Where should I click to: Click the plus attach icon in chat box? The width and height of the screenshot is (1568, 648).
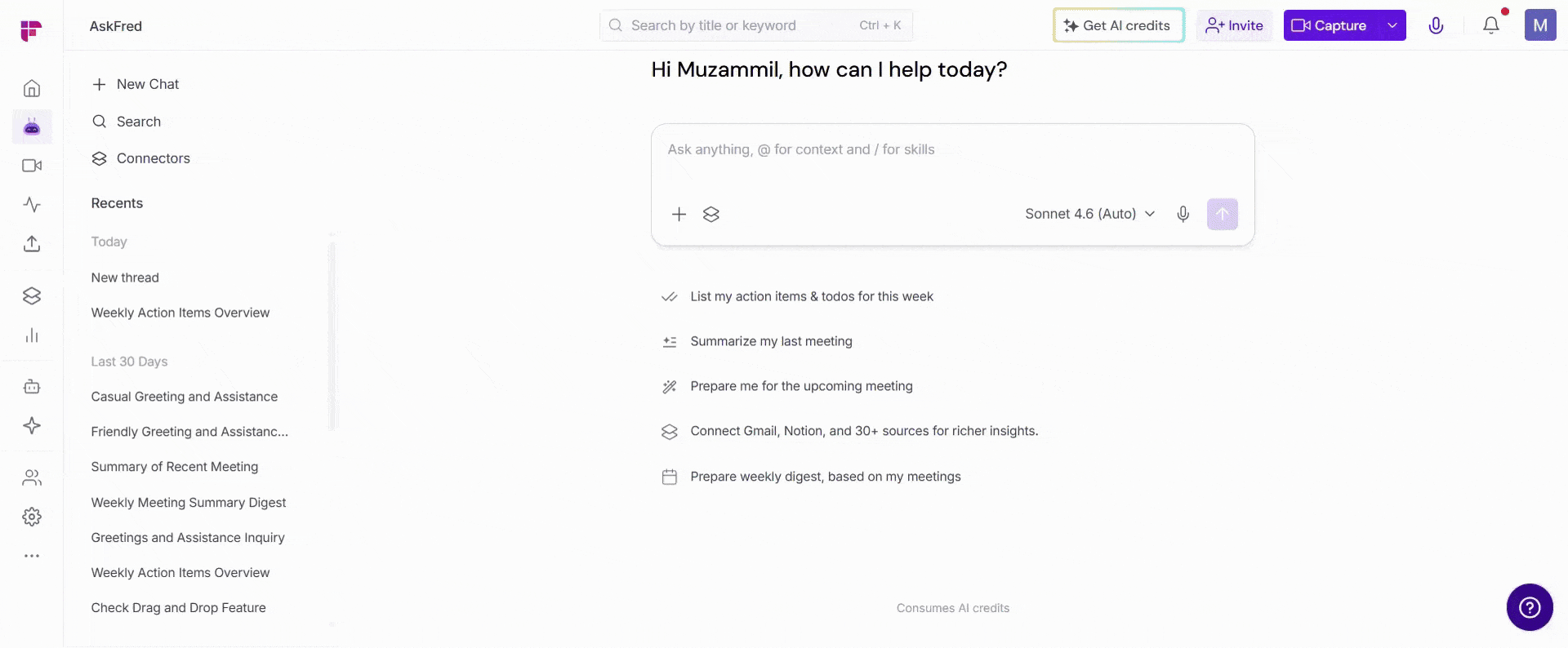click(679, 214)
